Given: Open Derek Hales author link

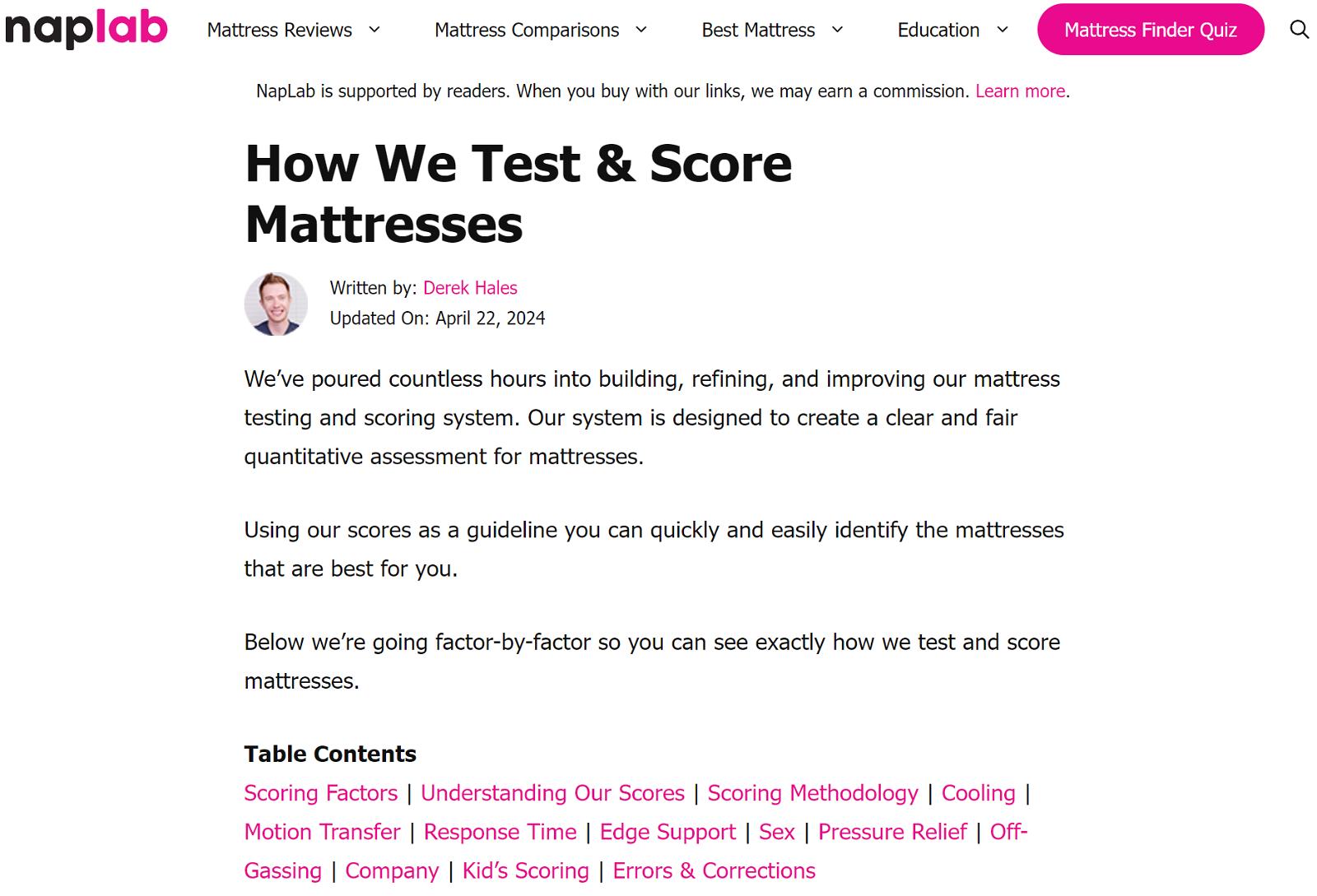Looking at the screenshot, I should [470, 288].
